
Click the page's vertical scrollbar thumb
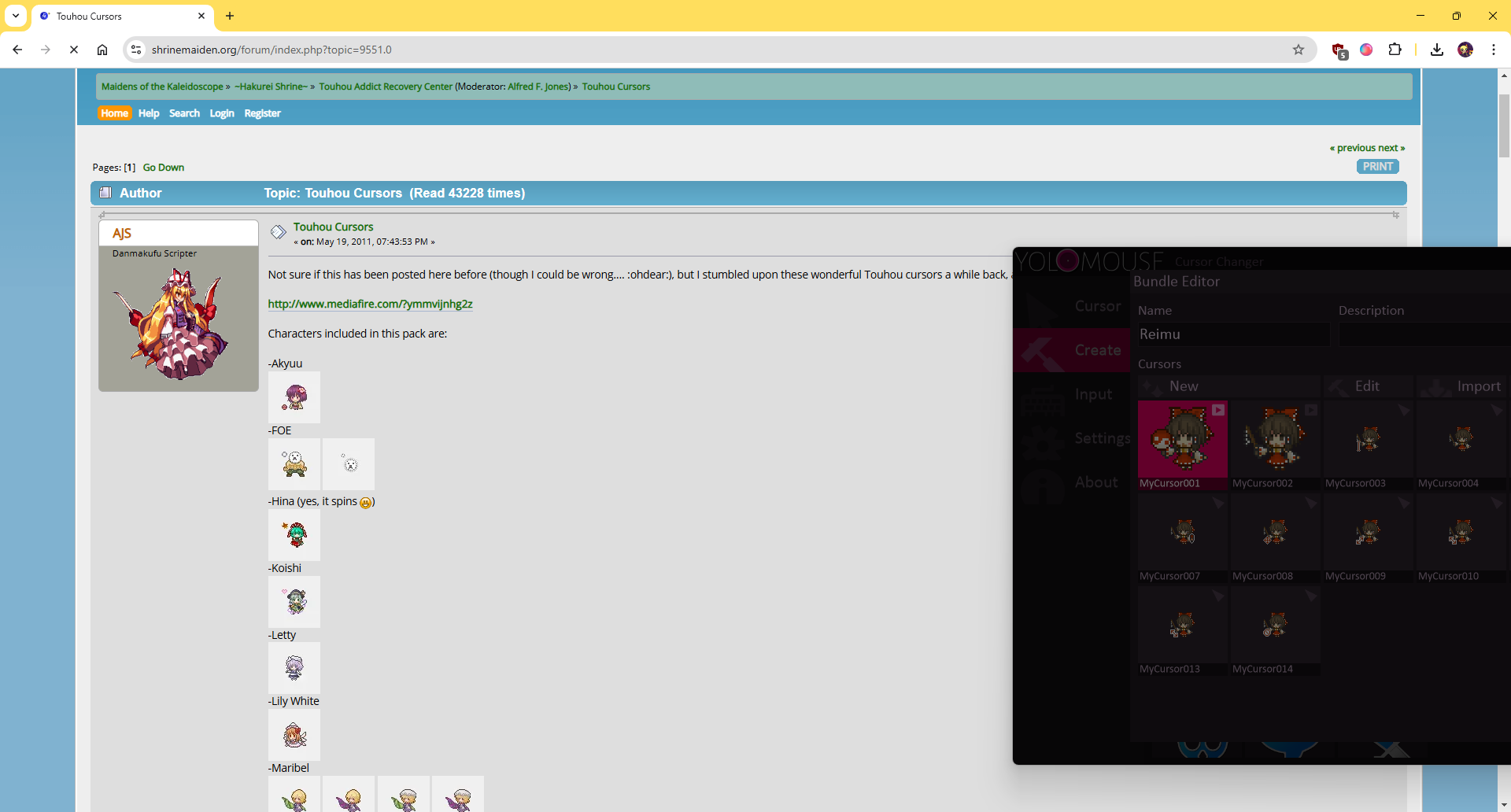(x=1504, y=126)
